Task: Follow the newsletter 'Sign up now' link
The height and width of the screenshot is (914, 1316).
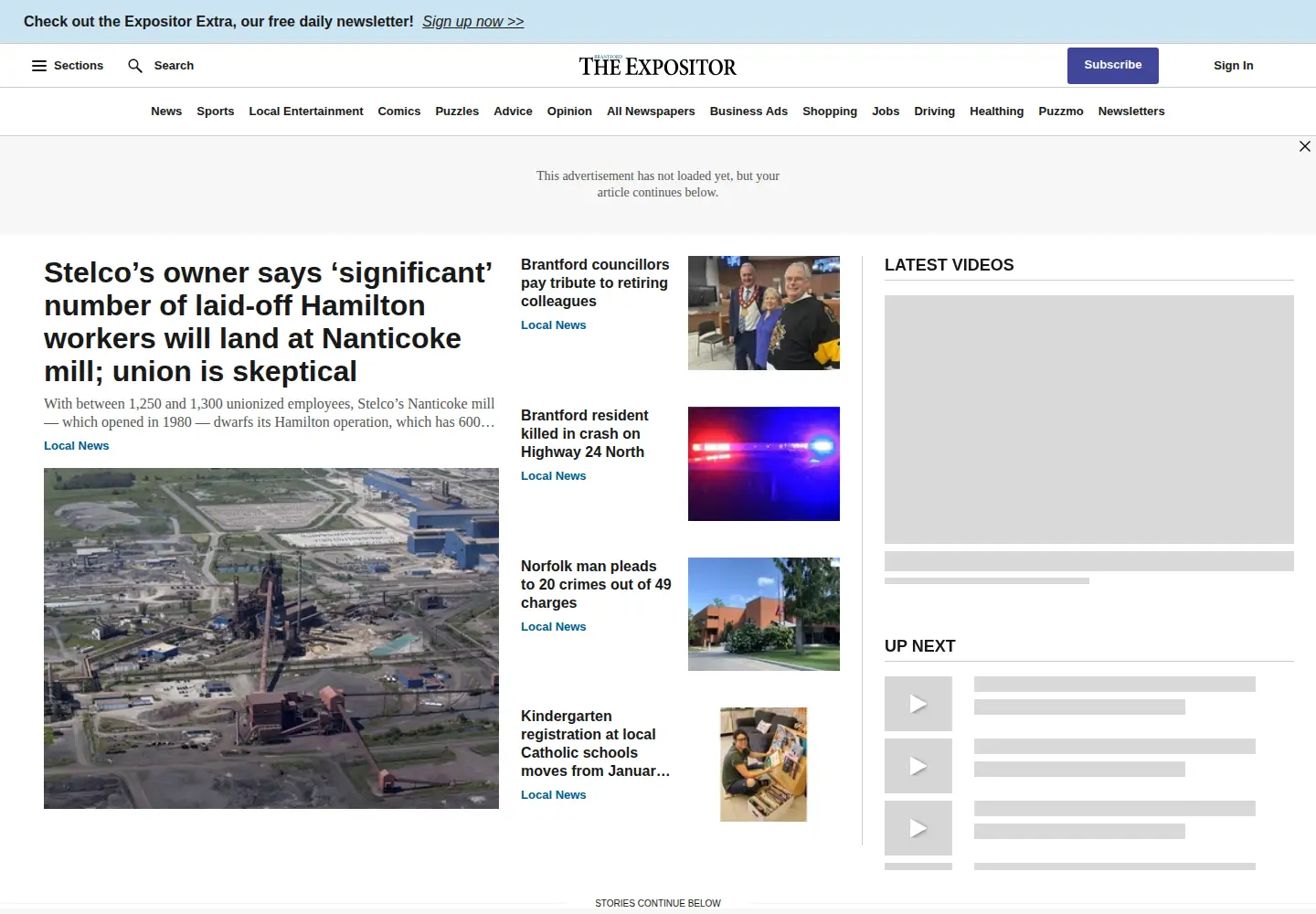Action: pyautogui.click(x=473, y=21)
